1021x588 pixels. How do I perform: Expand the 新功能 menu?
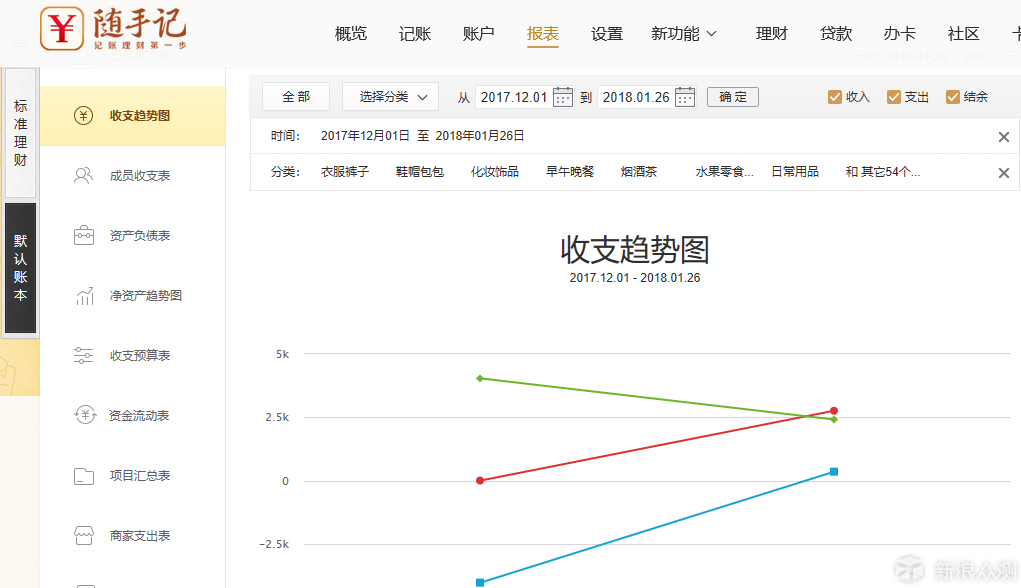click(x=684, y=34)
